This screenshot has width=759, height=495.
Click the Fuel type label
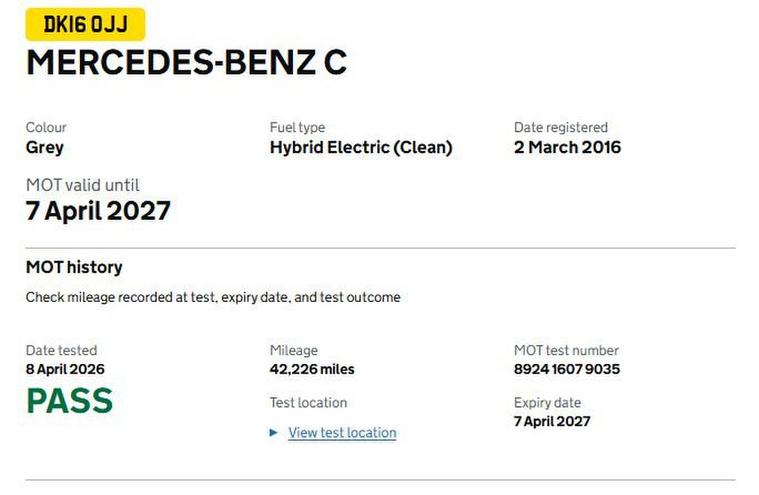coord(297,127)
